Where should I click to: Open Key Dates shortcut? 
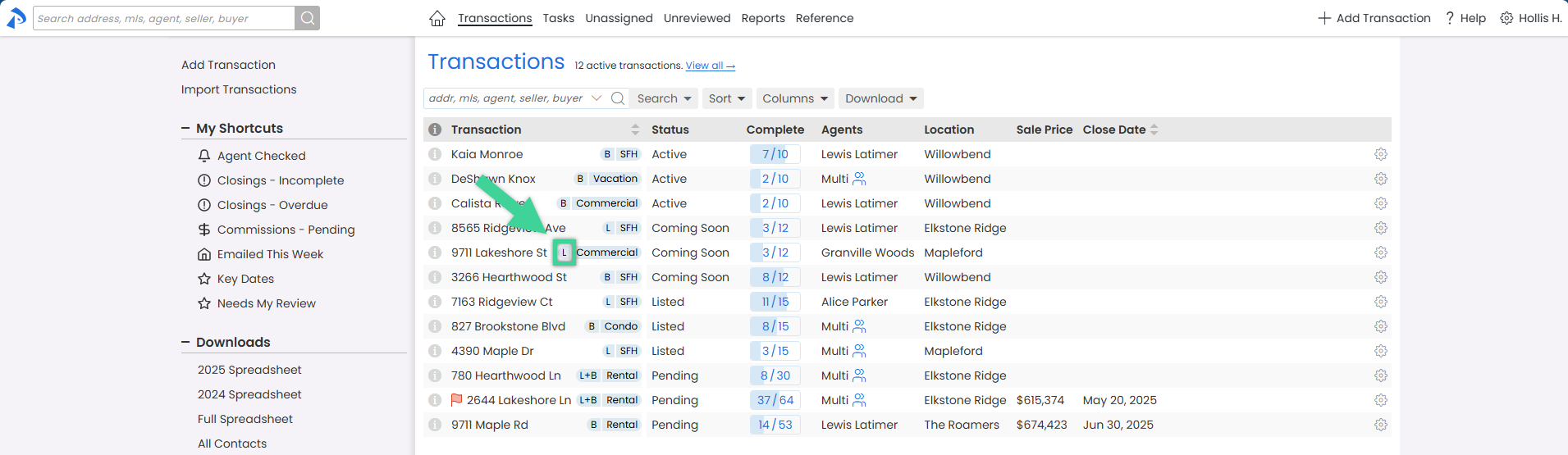tap(236, 279)
